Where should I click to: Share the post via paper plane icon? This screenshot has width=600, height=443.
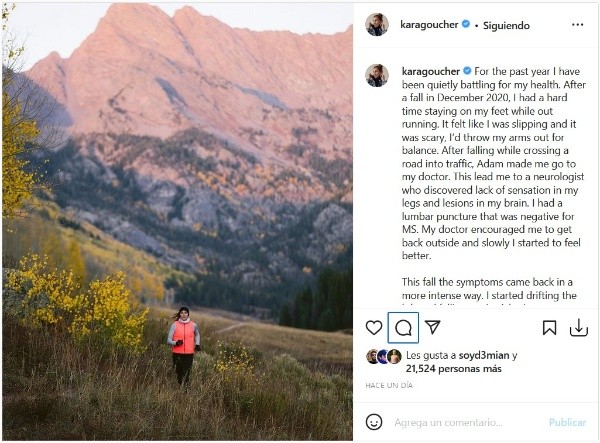pyautogui.click(x=433, y=328)
